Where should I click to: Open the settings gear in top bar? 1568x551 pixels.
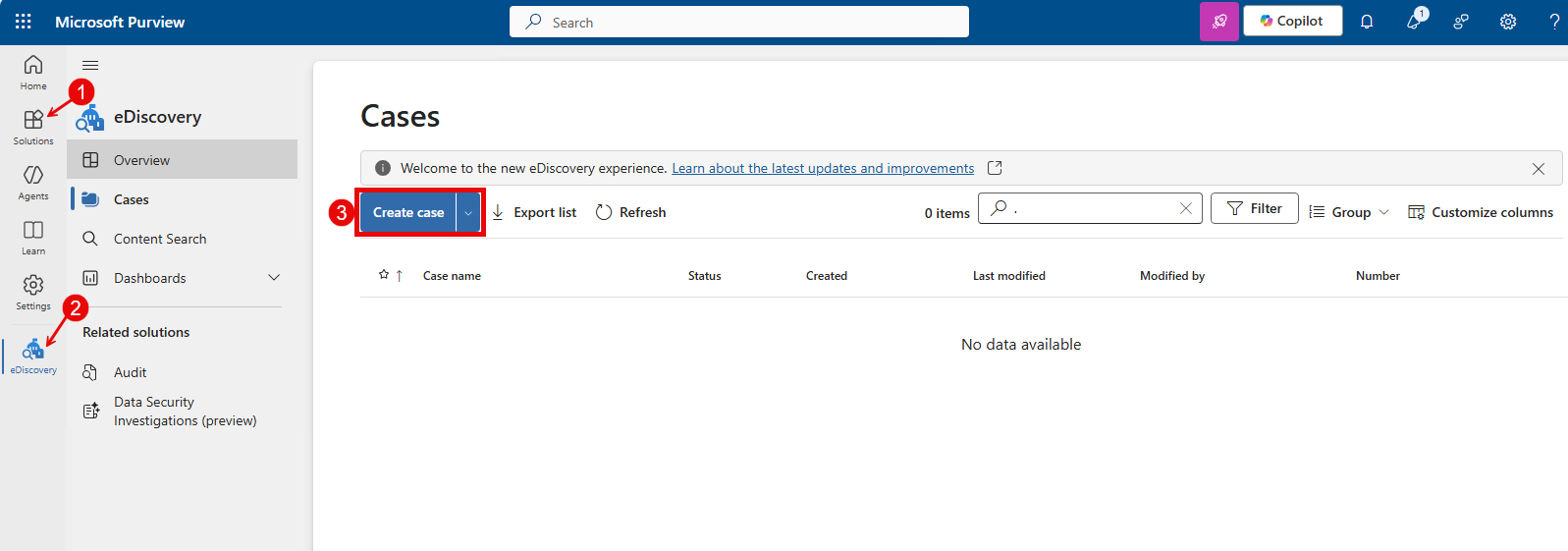click(1507, 22)
